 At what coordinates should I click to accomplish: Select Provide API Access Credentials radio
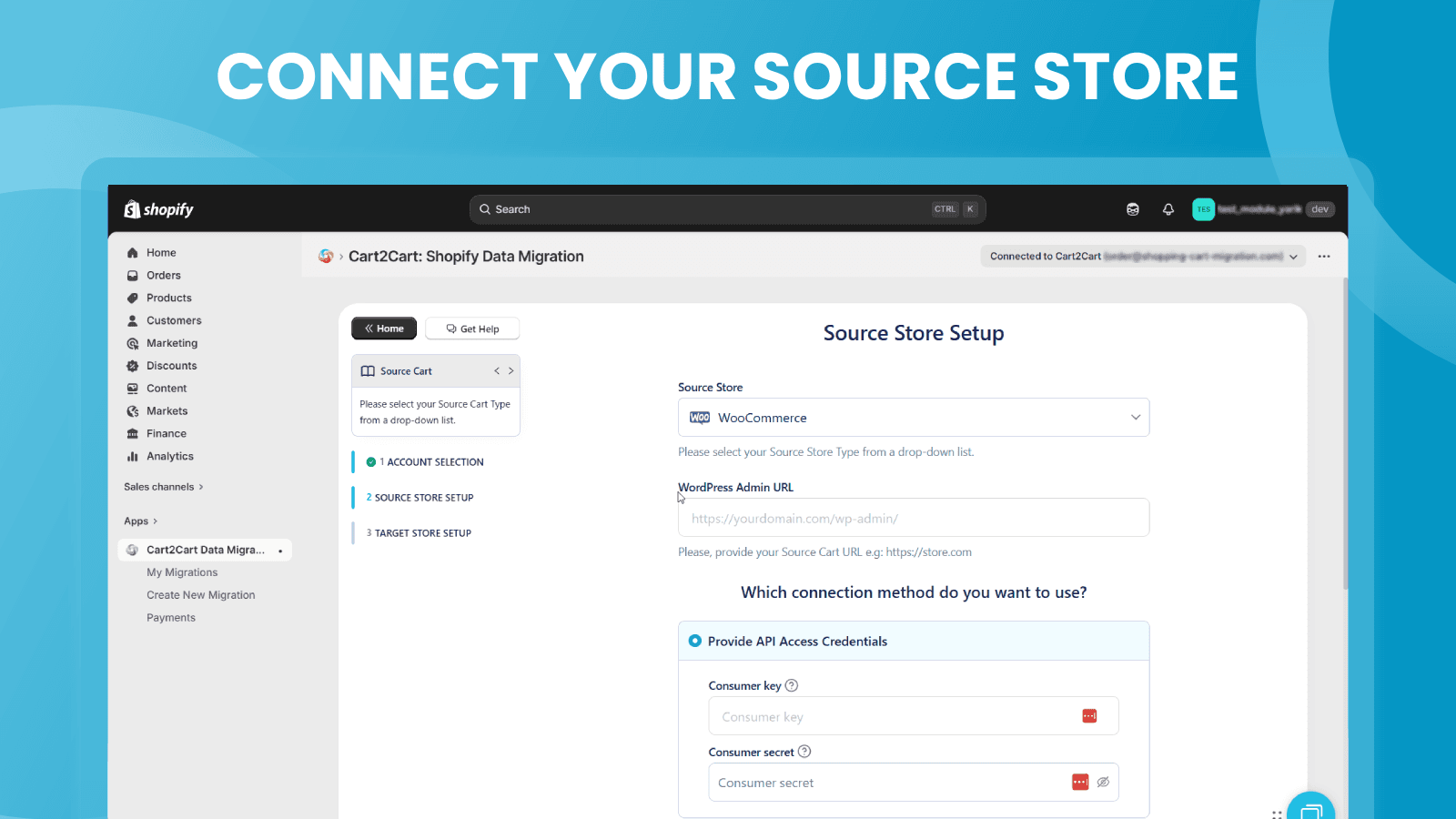(695, 641)
